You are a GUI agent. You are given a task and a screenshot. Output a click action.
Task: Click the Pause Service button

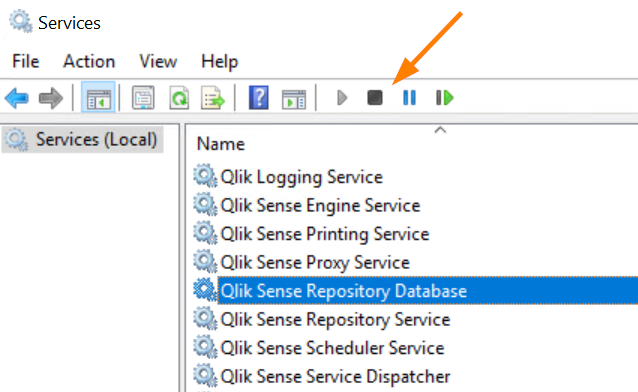tap(409, 98)
